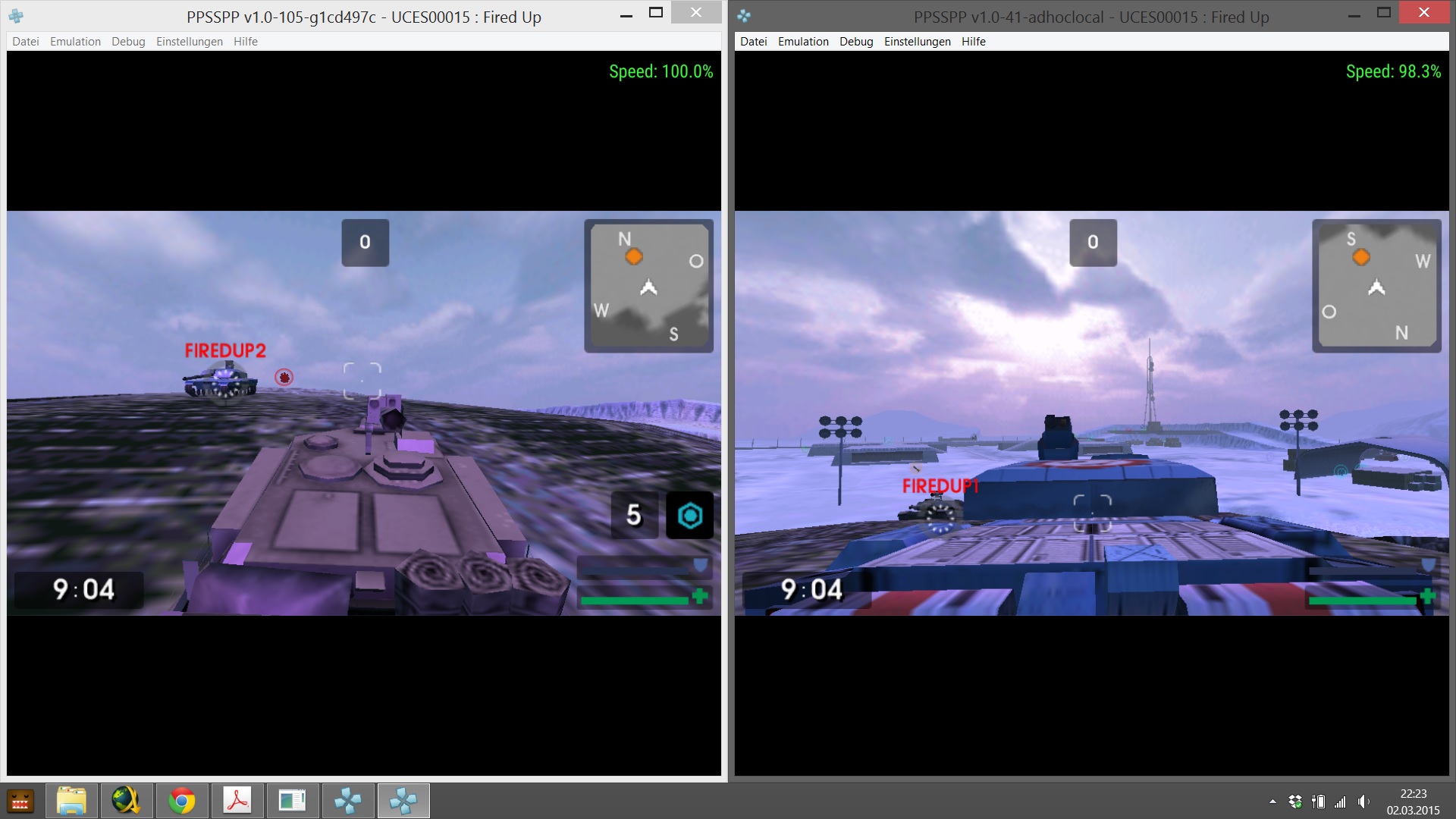The width and height of the screenshot is (1456, 819).
Task: Click the red target marker near FIREDUP2 tank
Action: click(284, 377)
